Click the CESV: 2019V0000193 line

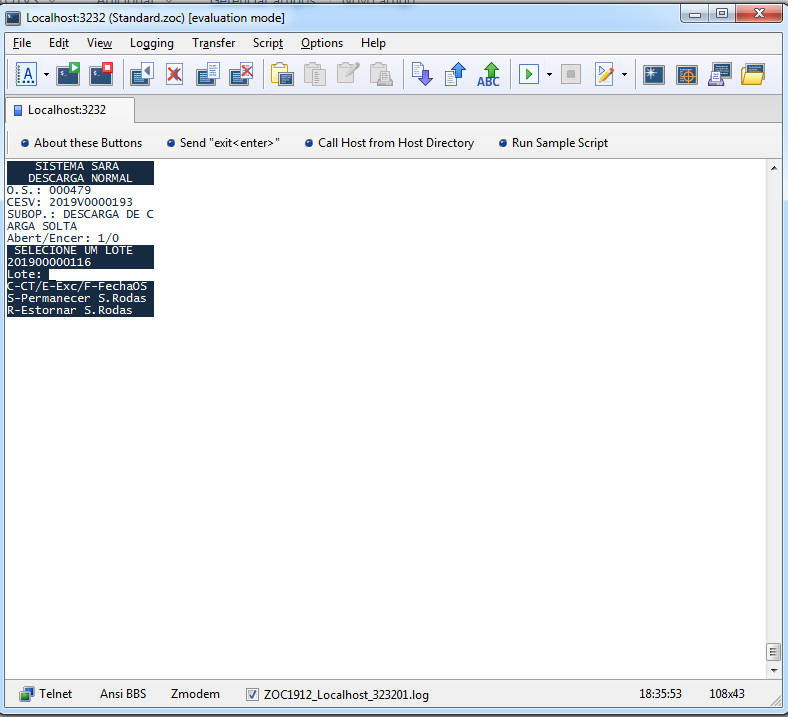(70, 202)
